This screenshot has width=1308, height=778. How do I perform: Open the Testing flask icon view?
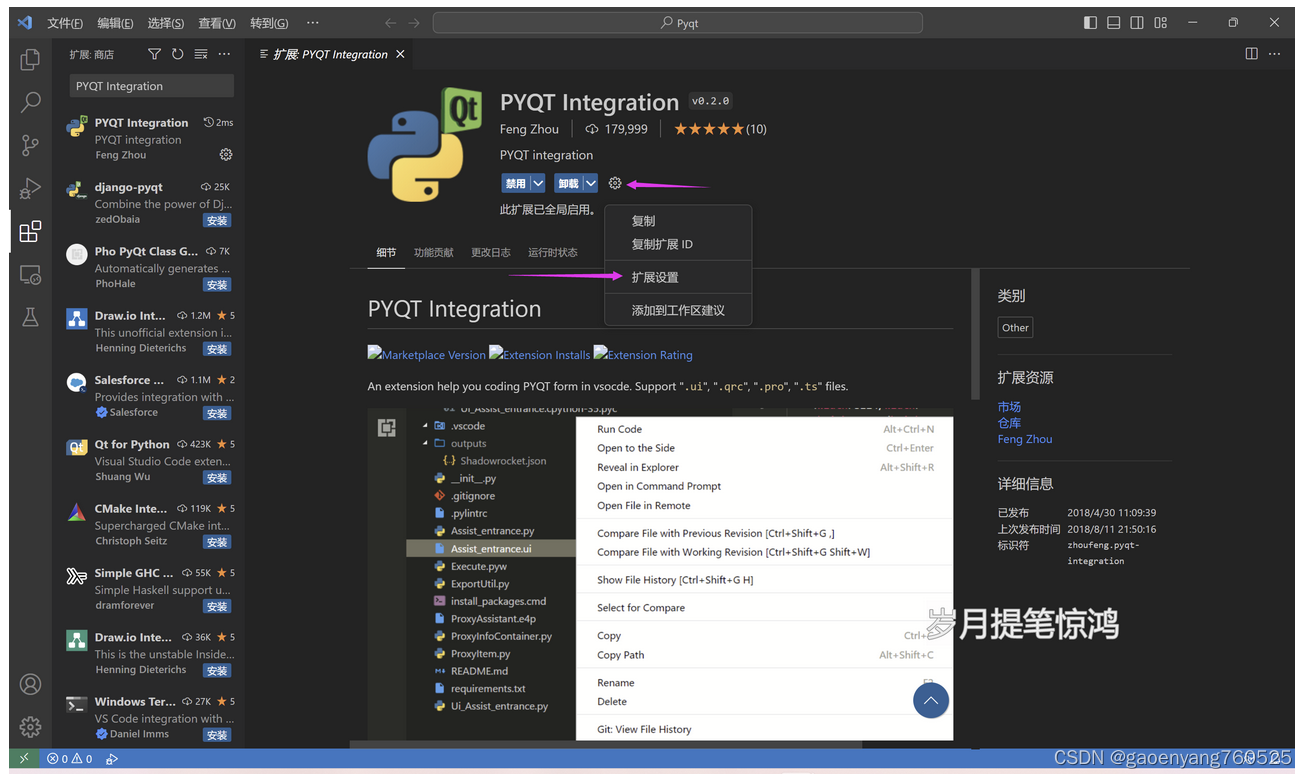(x=30, y=317)
